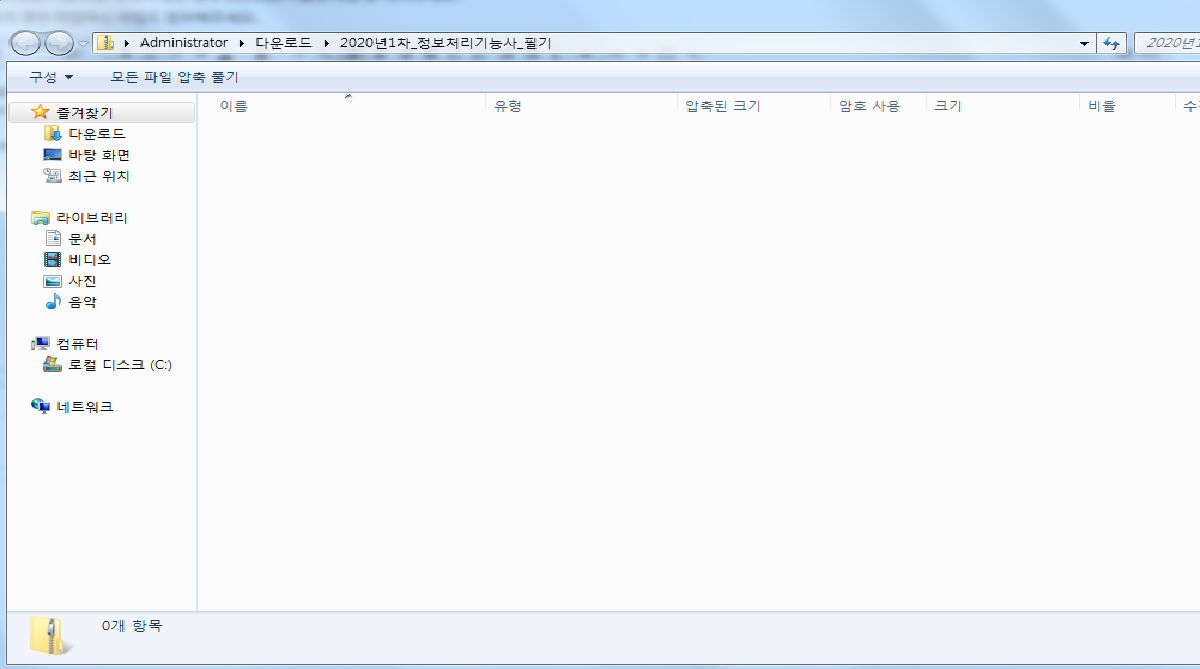
Task: Open the 구성 menu dropdown
Action: (x=51, y=77)
